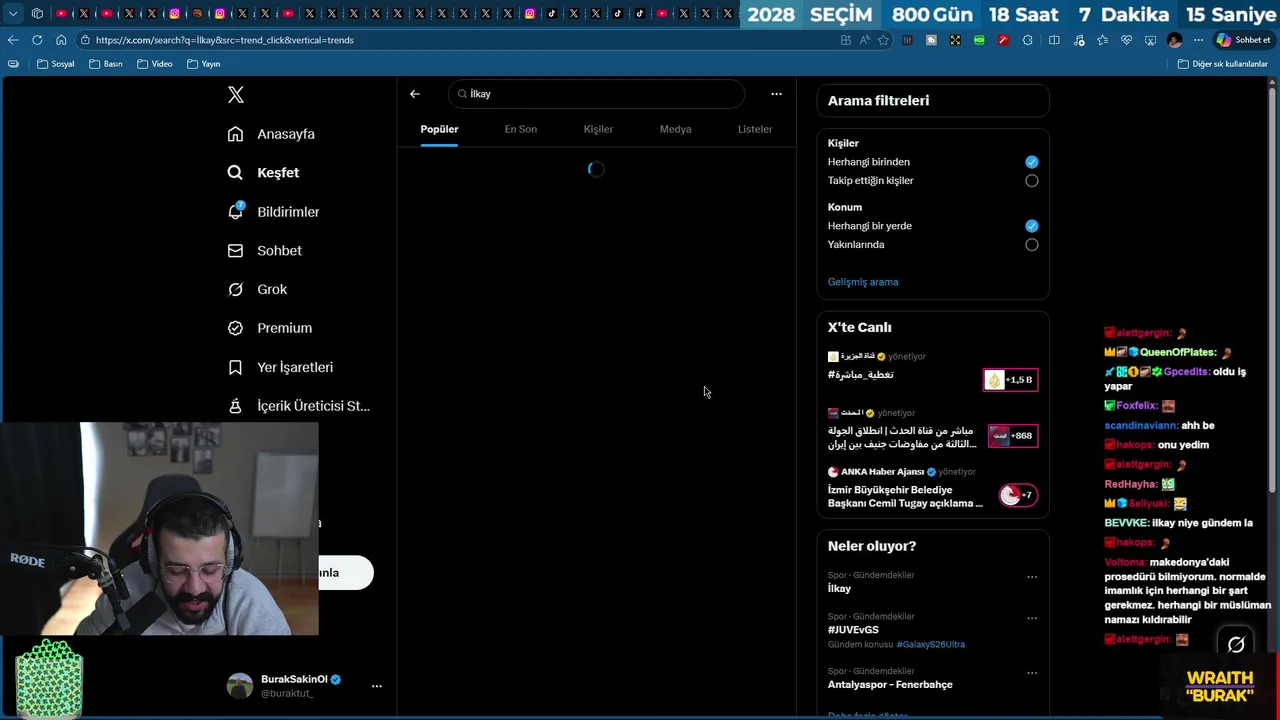Click the browser profile avatar
Viewport: 1280px width, 720px height.
pos(1175,40)
